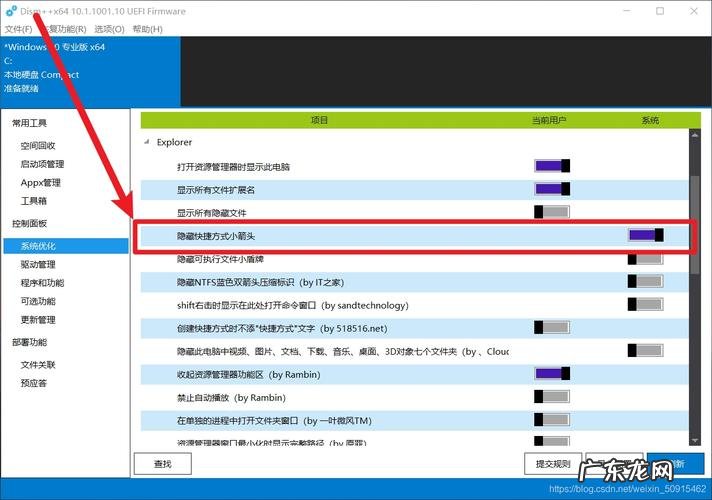Disable 显示所有文件扩展名 switch
The width and height of the screenshot is (712, 500).
[x=551, y=189]
